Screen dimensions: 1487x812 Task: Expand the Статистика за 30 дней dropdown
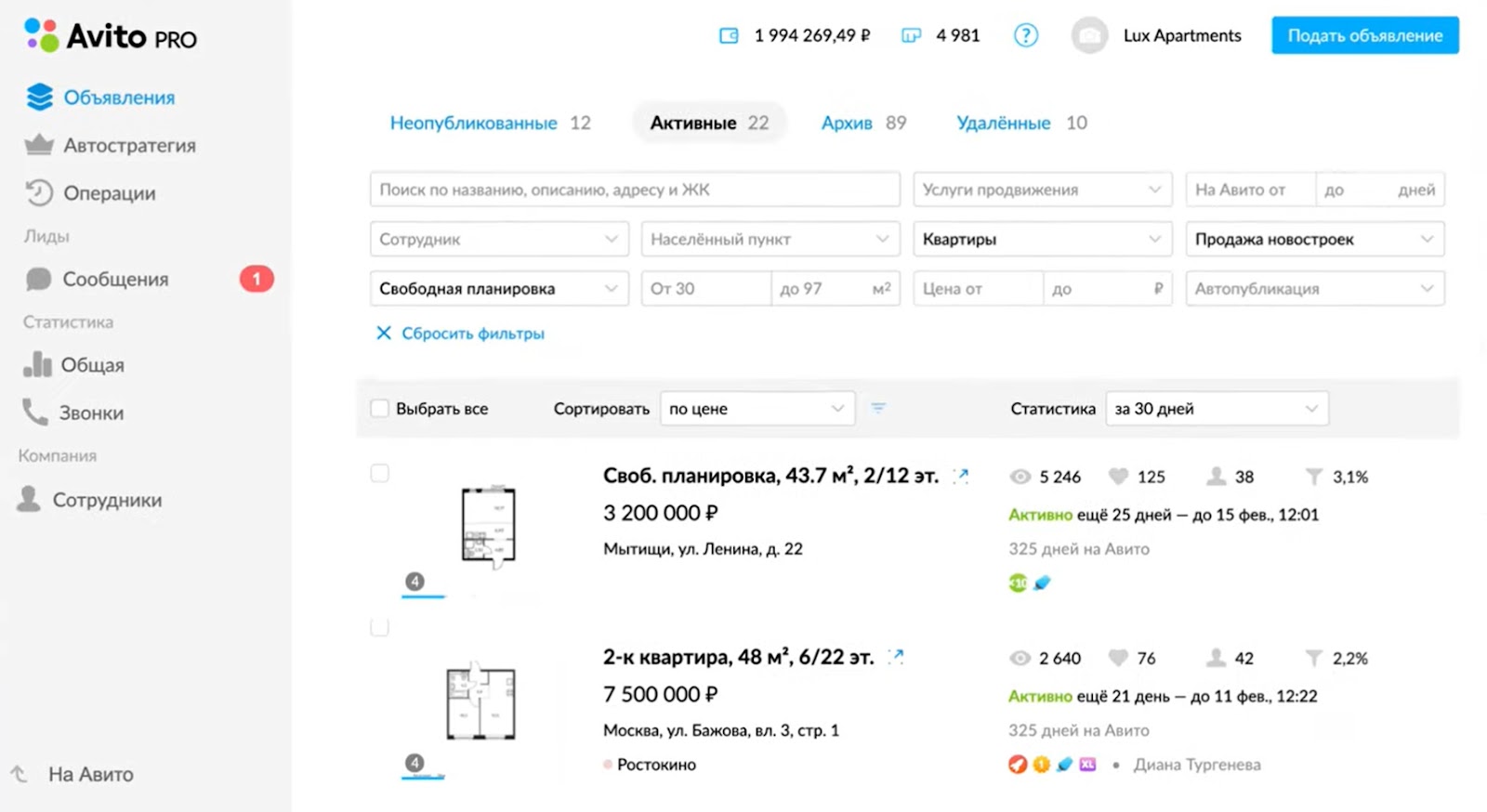[x=1216, y=409]
